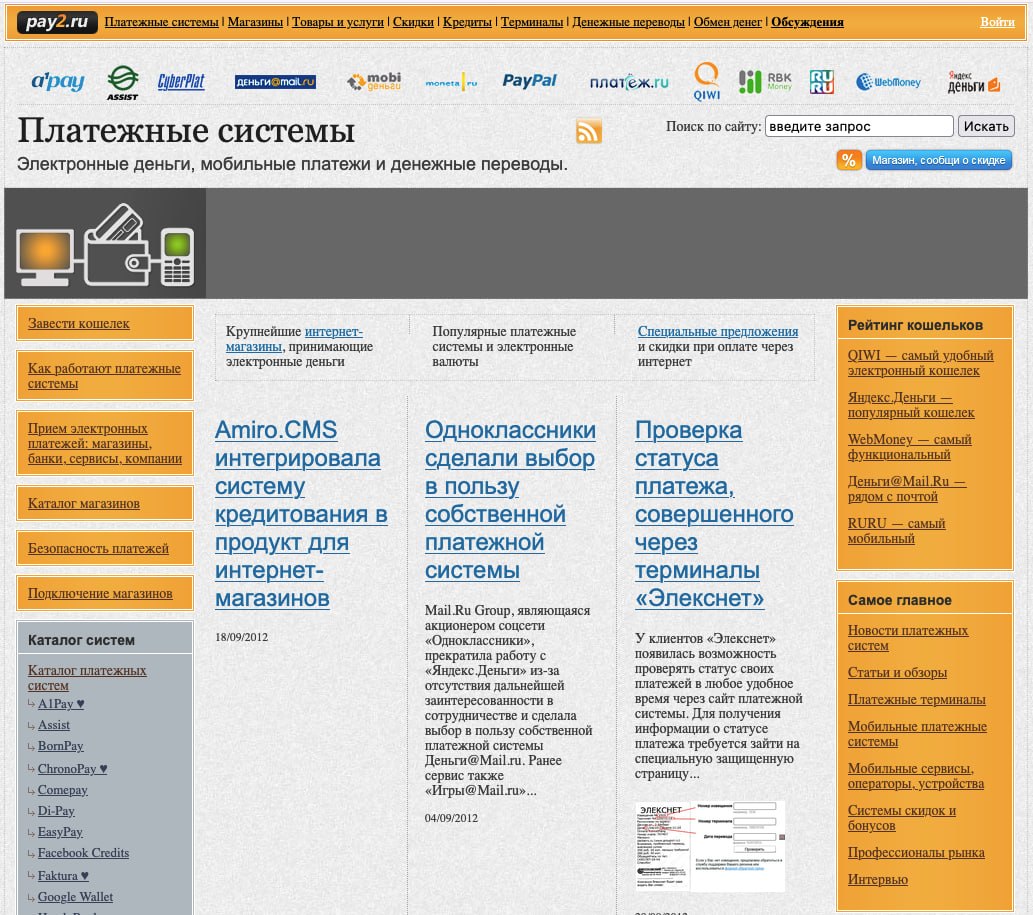Open Каталог платежных систем link
The width and height of the screenshot is (1033, 915).
(87, 678)
